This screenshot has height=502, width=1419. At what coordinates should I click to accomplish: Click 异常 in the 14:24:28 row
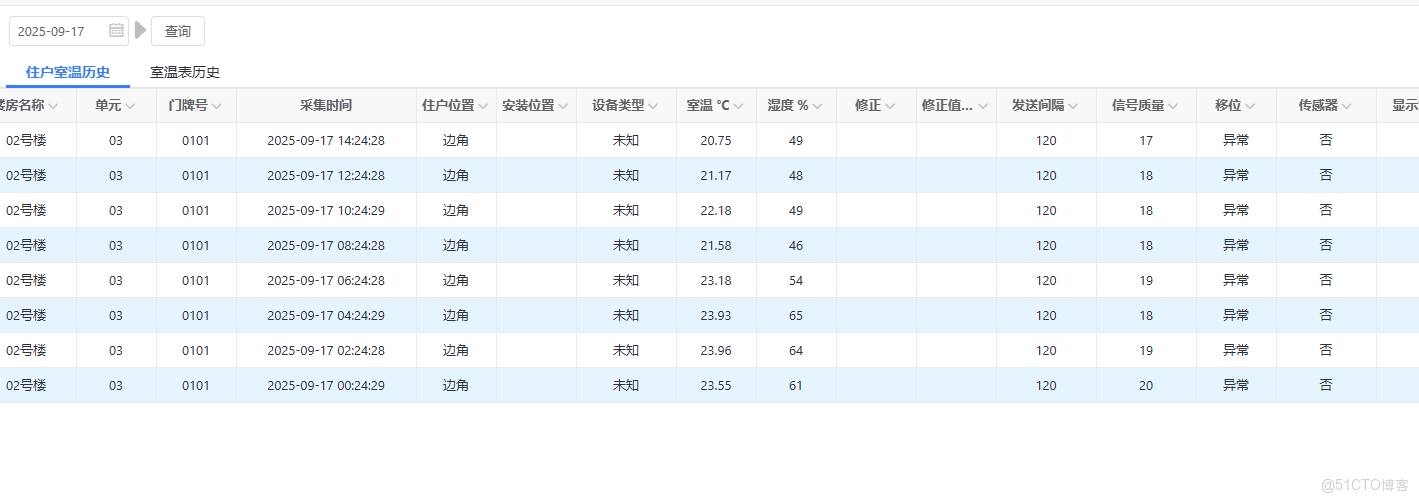[1236, 140]
